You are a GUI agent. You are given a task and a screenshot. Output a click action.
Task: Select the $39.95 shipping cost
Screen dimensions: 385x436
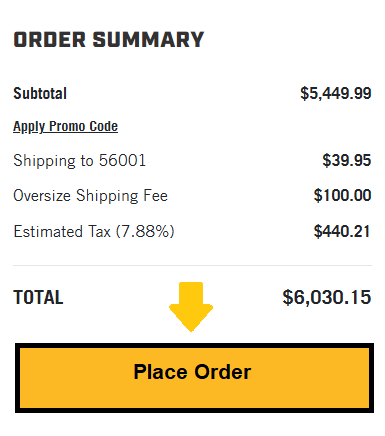click(347, 160)
